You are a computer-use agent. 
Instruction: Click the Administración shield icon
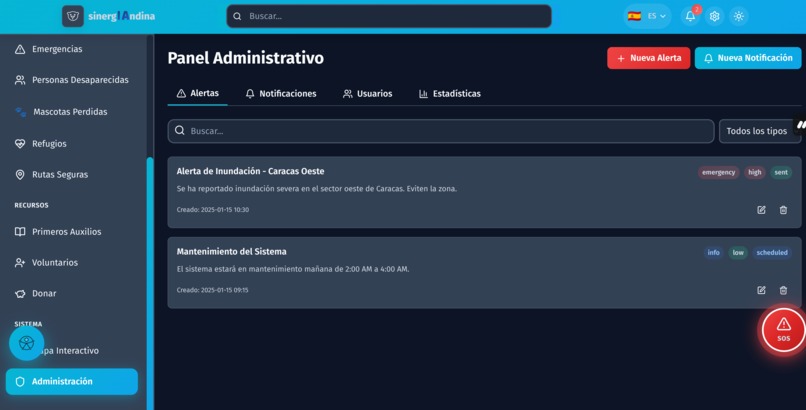point(20,382)
